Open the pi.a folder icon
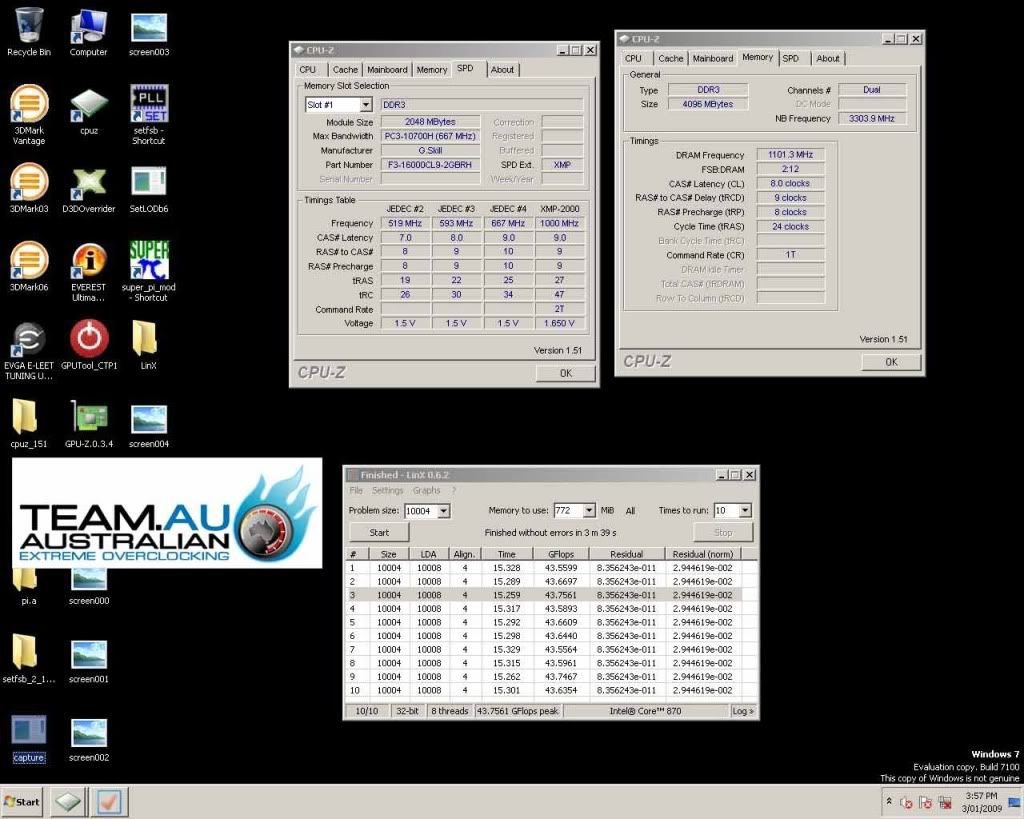Viewport: 1024px width, 819px height. (28, 586)
